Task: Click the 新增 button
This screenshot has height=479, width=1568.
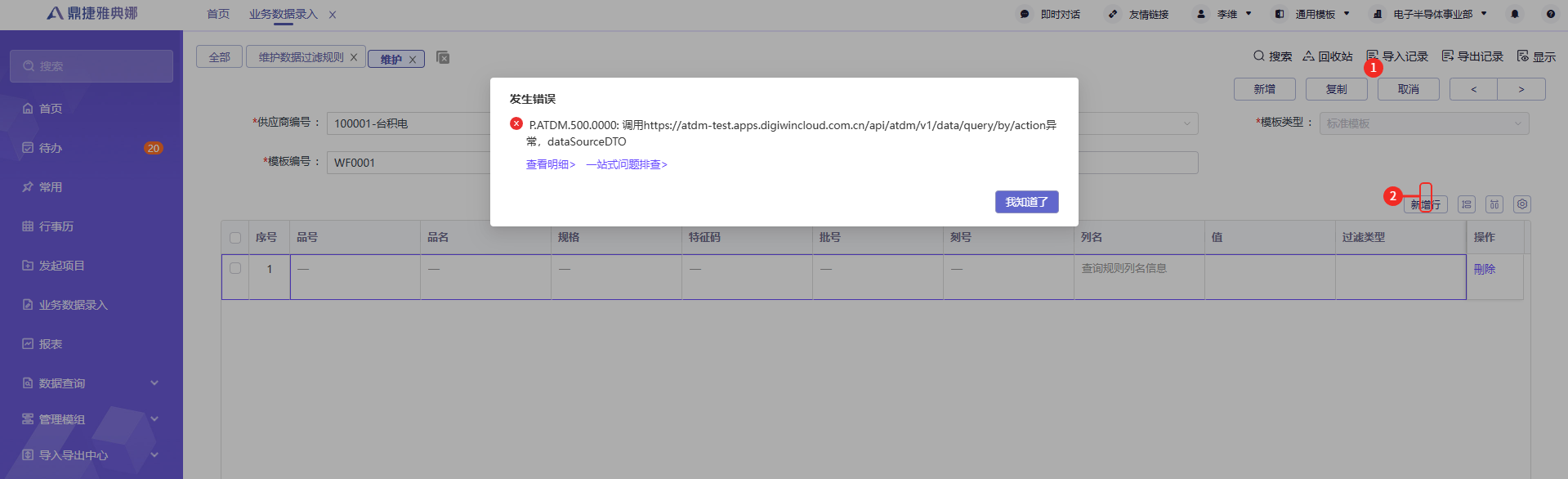Action: (1265, 89)
